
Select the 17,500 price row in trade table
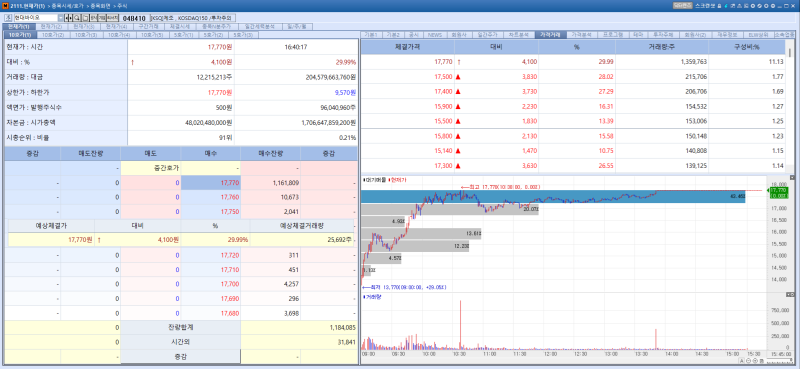pyautogui.click(x=573, y=77)
